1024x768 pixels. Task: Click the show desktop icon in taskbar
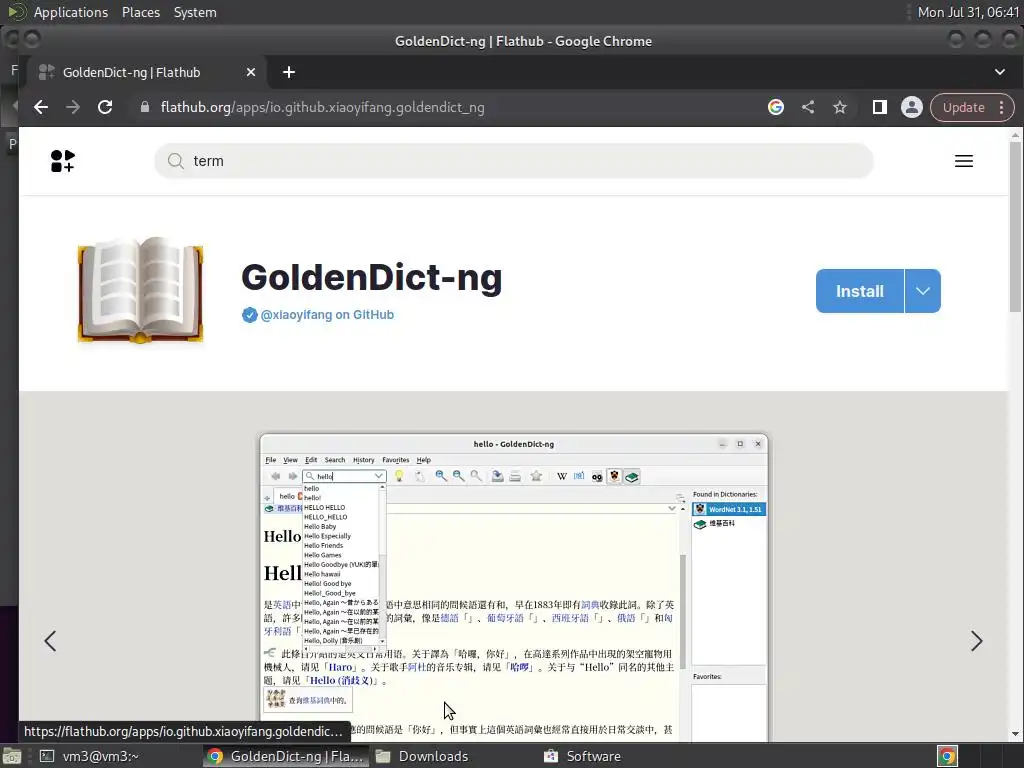click(12, 756)
